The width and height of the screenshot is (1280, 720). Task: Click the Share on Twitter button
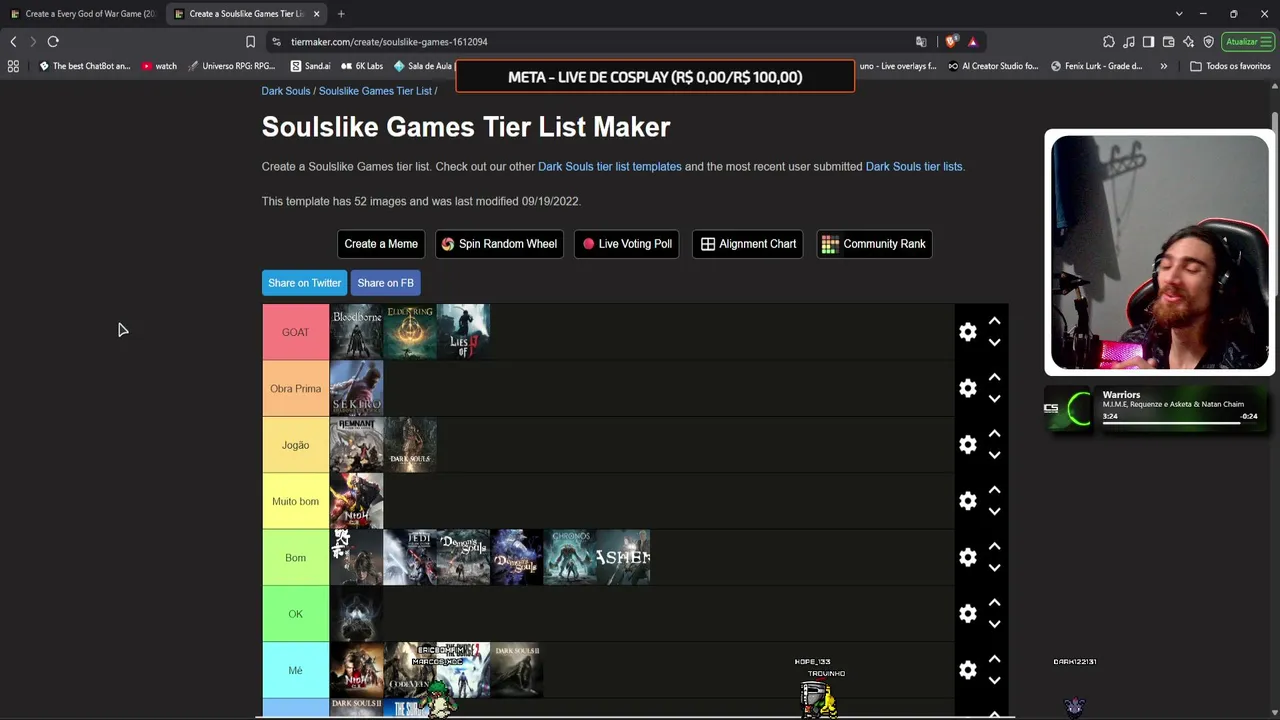(304, 283)
